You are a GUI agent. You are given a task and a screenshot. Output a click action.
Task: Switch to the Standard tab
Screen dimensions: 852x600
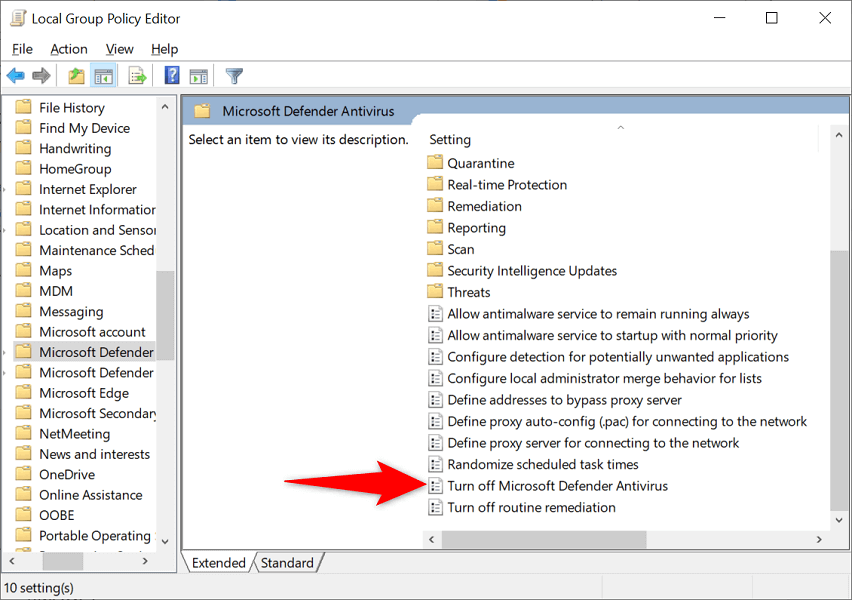[287, 562]
